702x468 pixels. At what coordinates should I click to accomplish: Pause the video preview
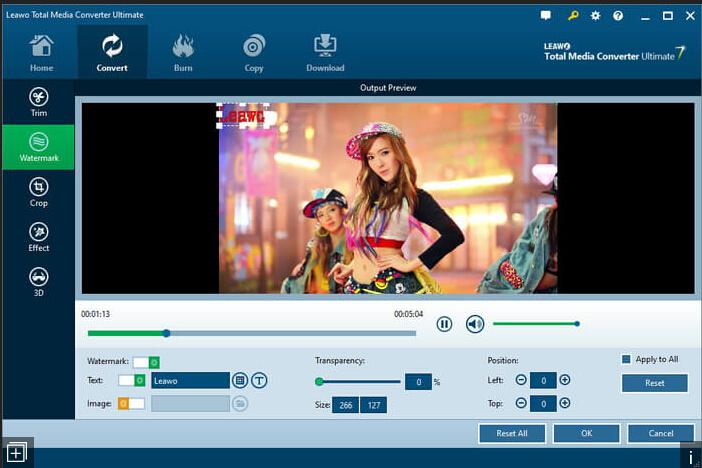(x=444, y=324)
